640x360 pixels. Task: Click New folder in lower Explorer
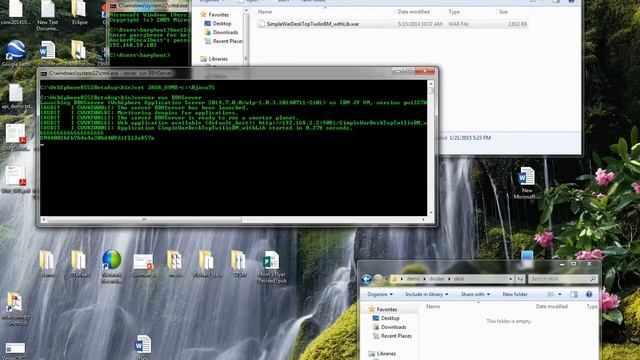pyautogui.click(x=515, y=294)
